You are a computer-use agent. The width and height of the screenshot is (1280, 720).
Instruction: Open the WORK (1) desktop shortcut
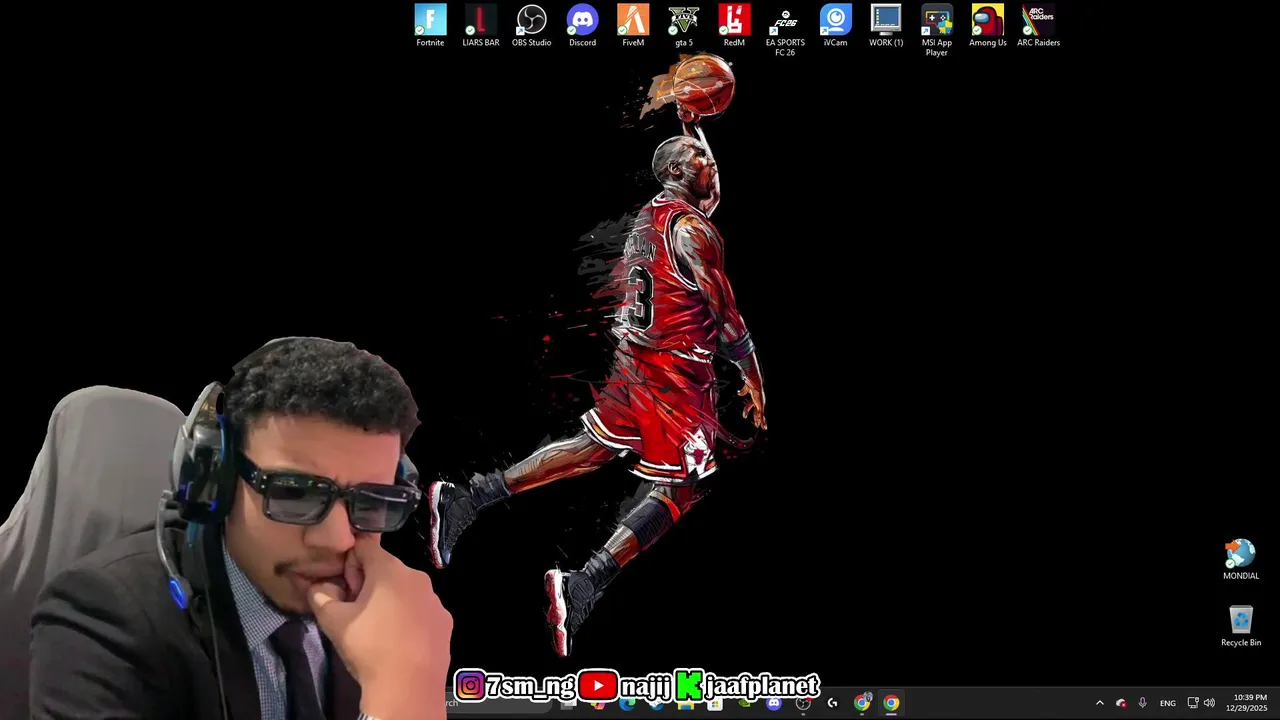pyautogui.click(x=886, y=26)
